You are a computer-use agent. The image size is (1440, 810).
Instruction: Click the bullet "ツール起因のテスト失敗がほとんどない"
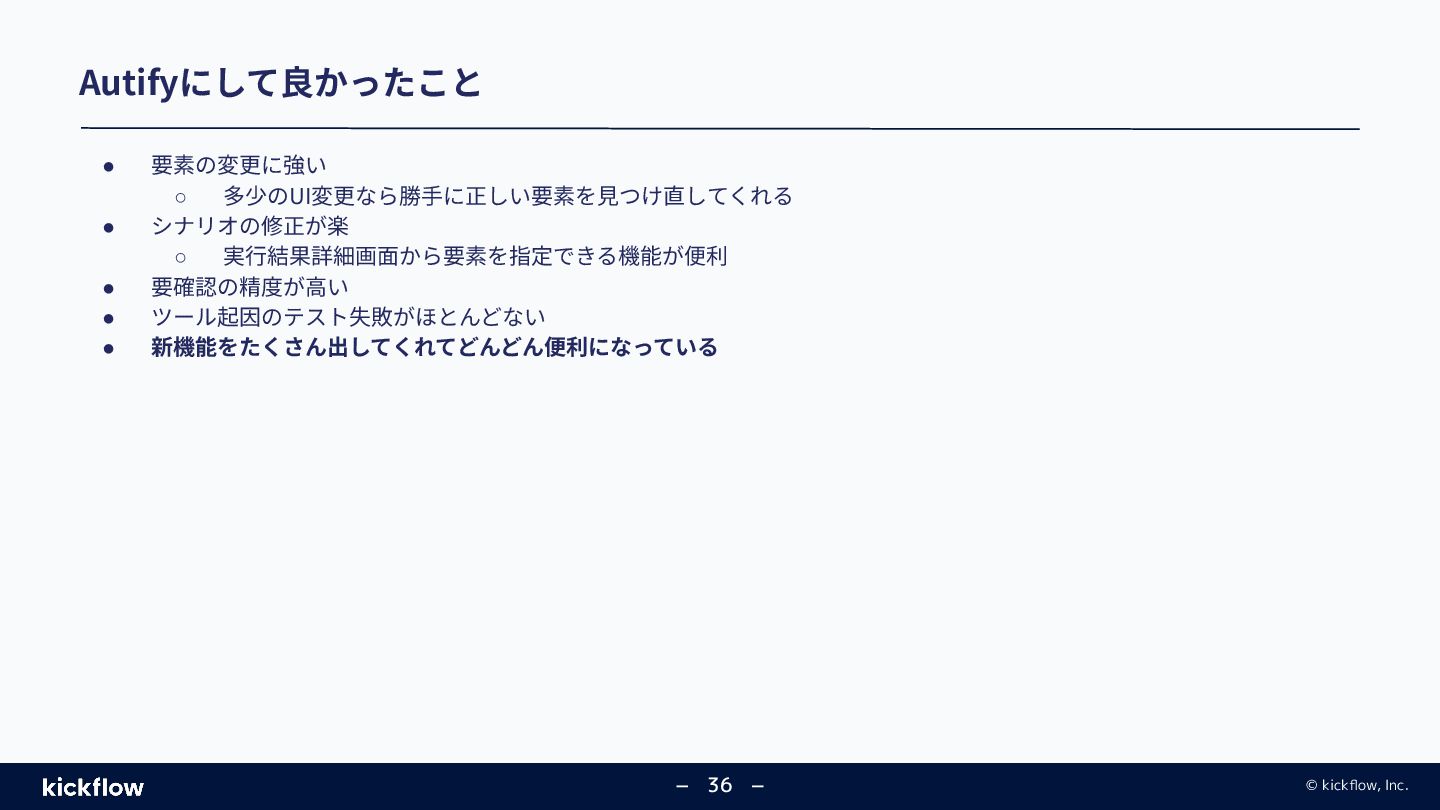[x=348, y=317]
